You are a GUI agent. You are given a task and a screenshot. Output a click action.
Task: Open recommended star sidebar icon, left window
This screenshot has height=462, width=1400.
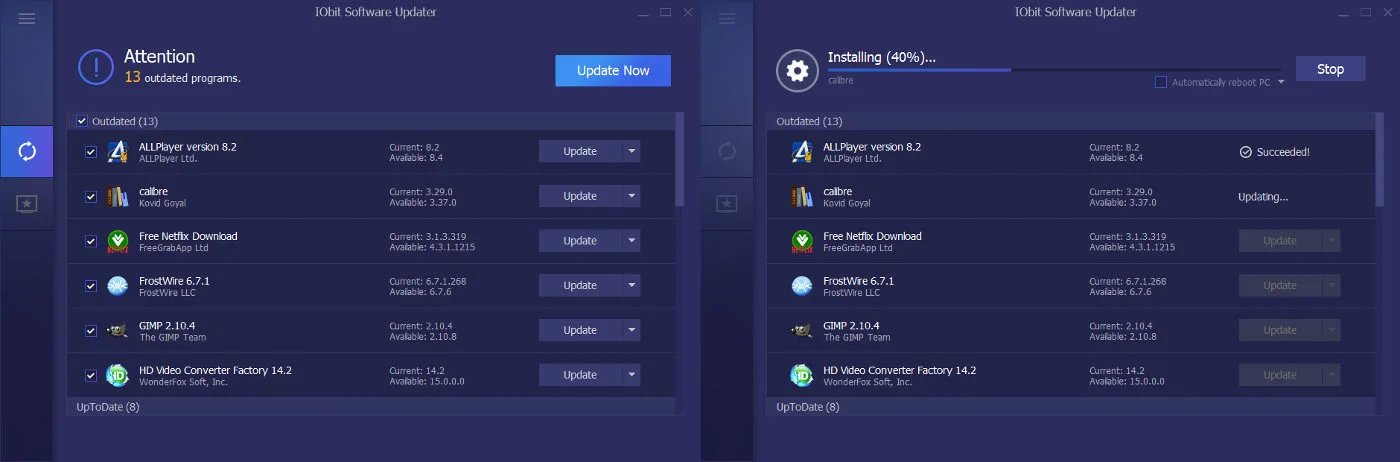click(27, 203)
